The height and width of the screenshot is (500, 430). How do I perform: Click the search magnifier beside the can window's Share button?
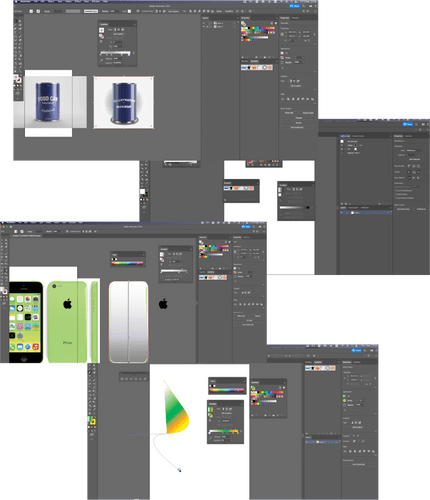303,6
